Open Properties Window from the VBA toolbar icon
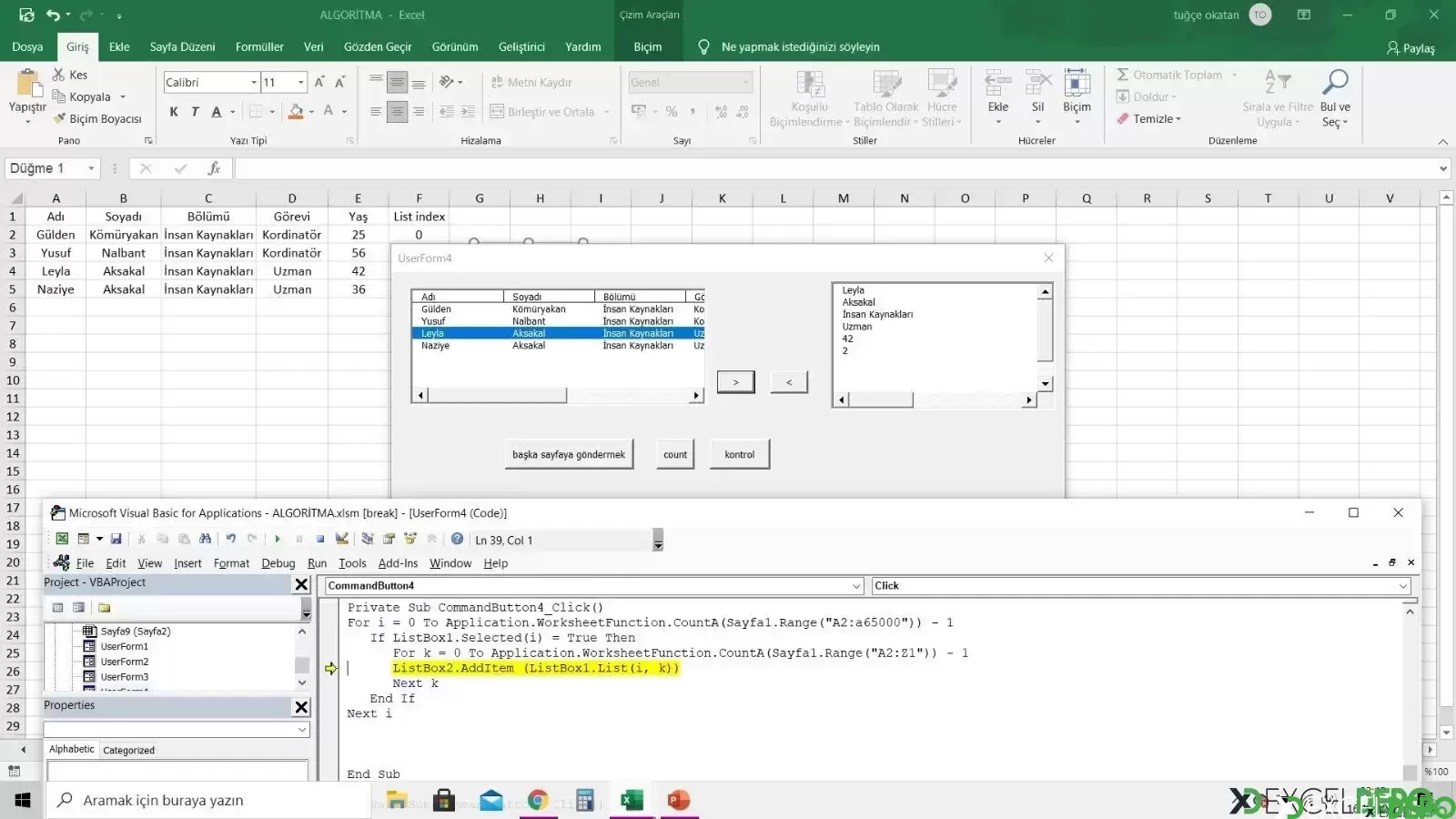 tap(389, 539)
